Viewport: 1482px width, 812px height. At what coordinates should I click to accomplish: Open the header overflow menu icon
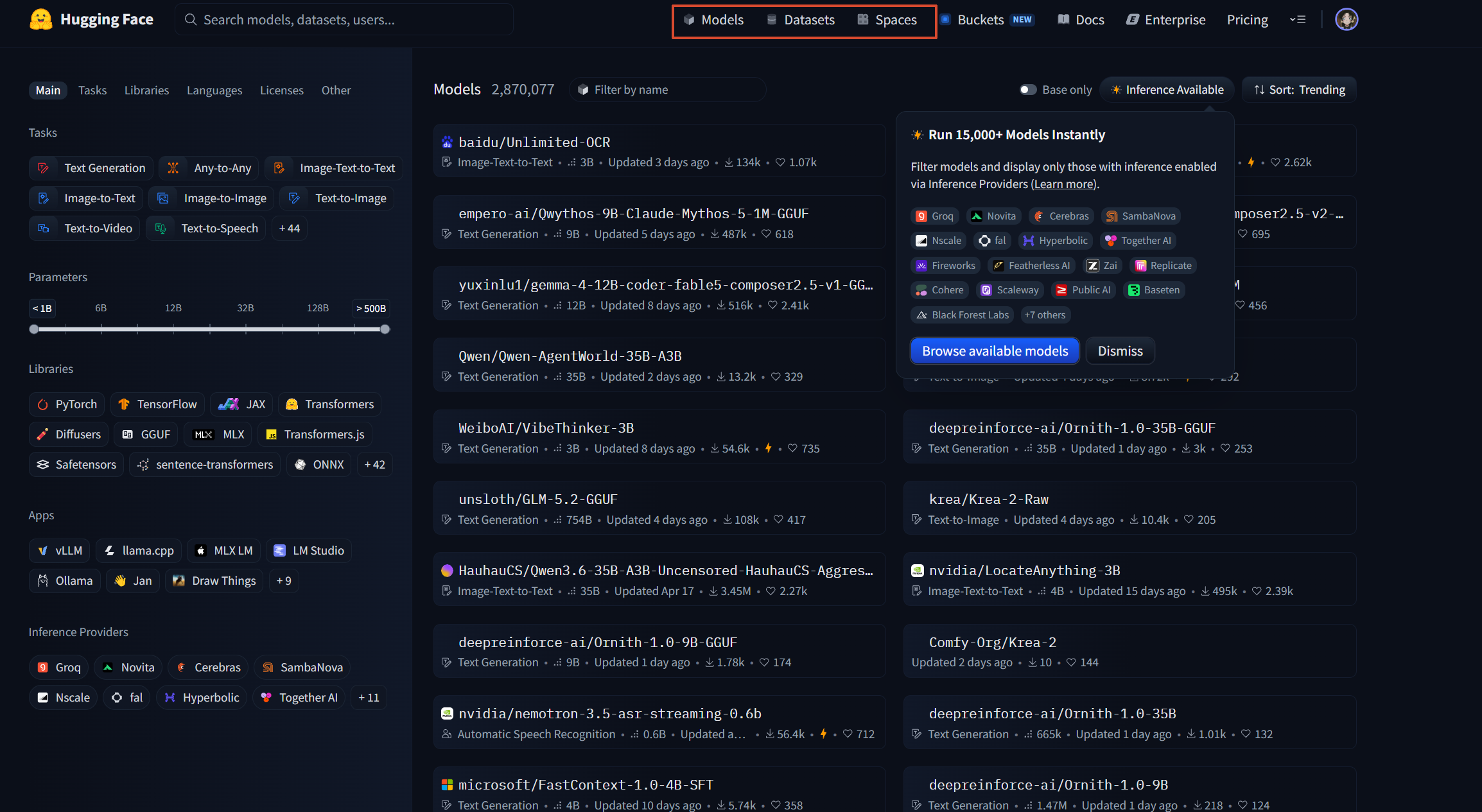tap(1298, 19)
